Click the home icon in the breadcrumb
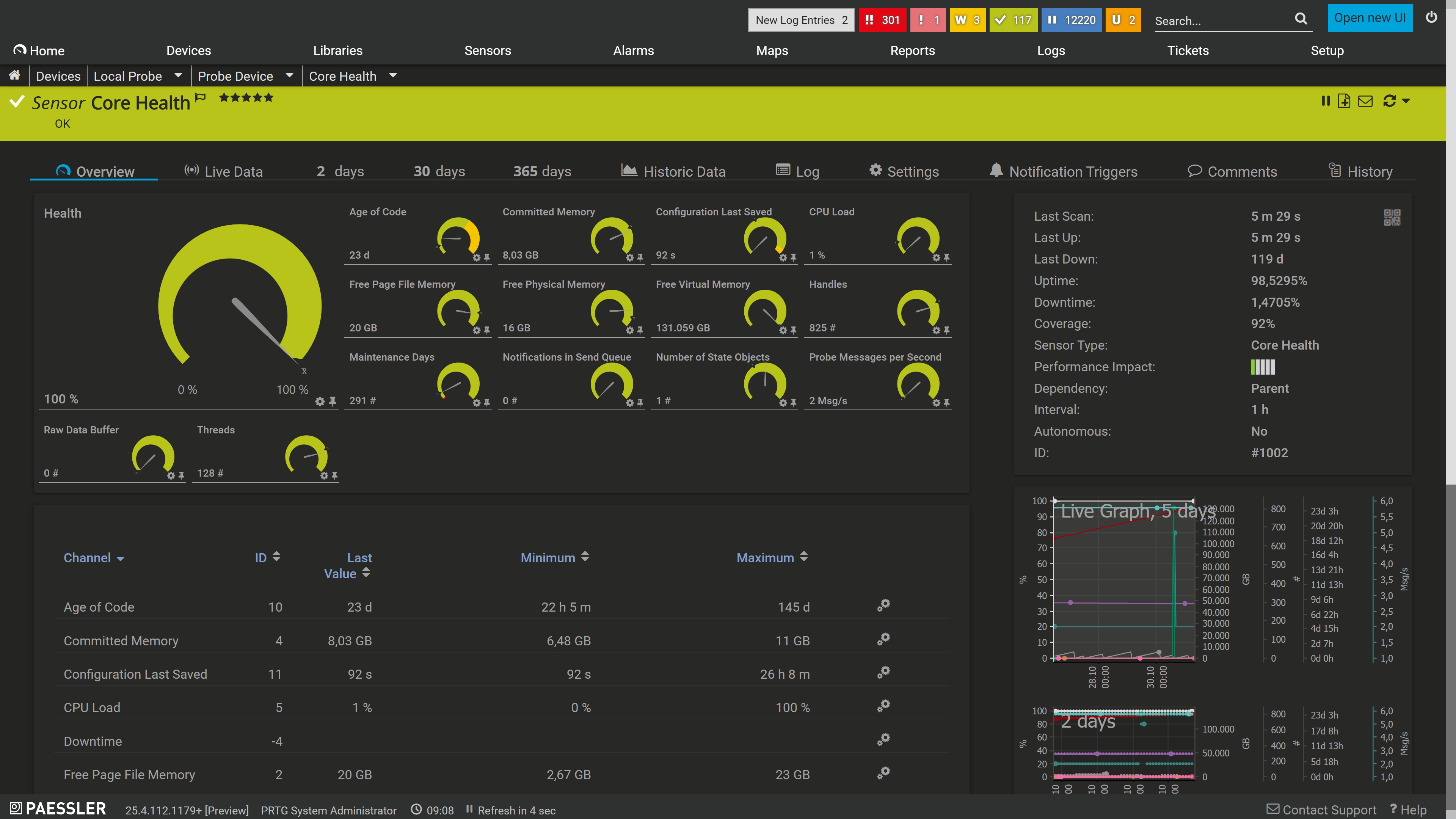 pyautogui.click(x=15, y=75)
